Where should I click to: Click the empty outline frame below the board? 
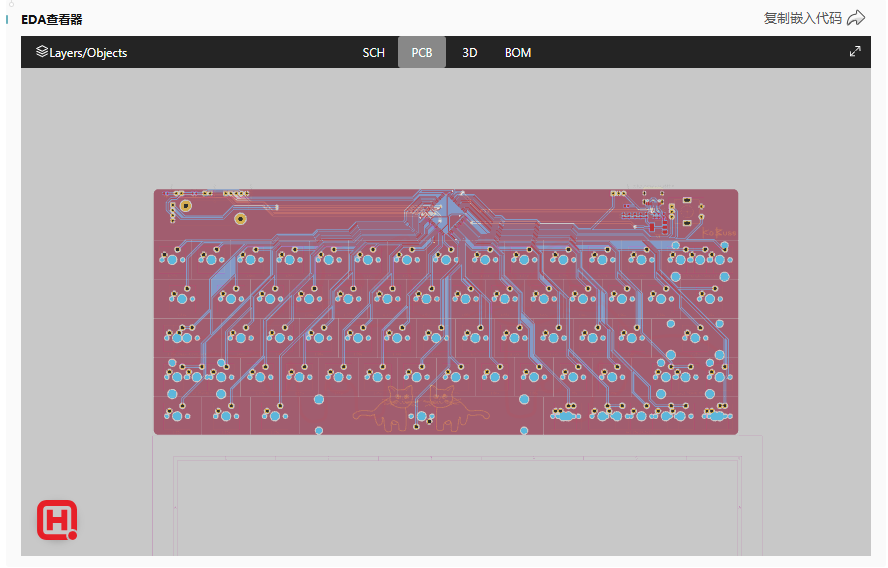click(457, 505)
